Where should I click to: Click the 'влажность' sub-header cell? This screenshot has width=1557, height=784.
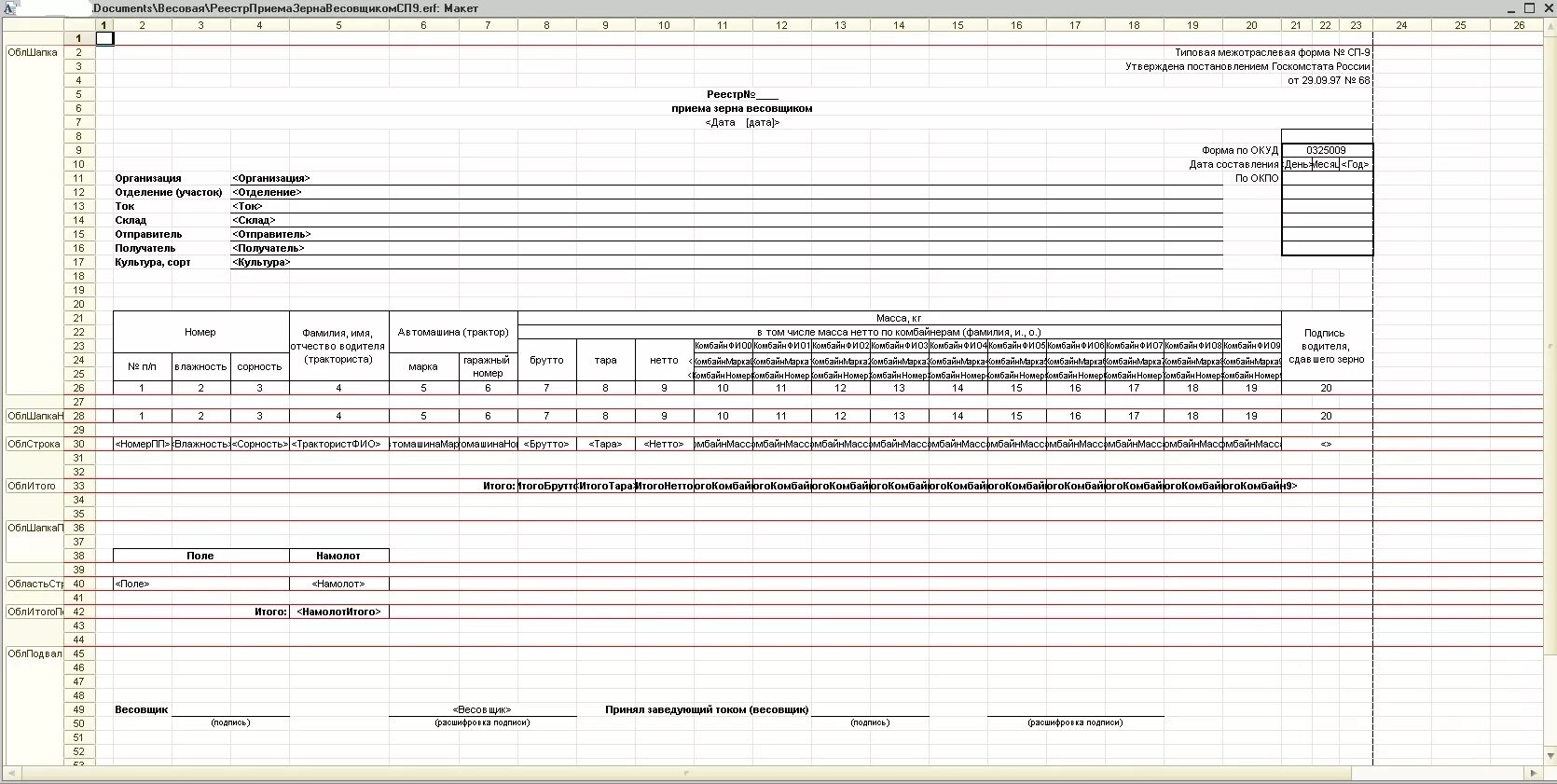(x=200, y=366)
